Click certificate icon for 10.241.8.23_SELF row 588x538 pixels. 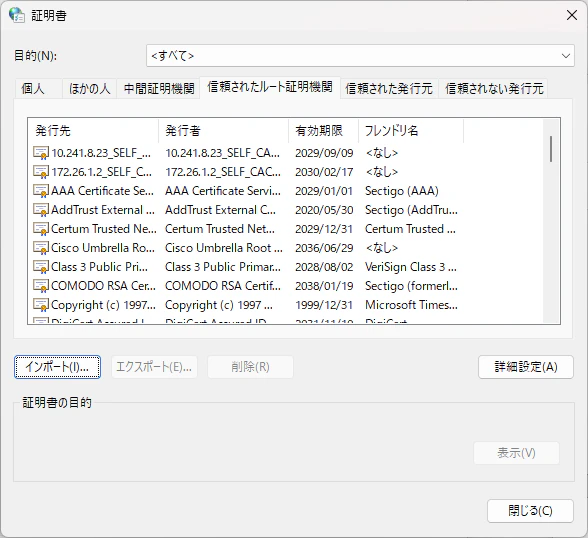point(41,153)
